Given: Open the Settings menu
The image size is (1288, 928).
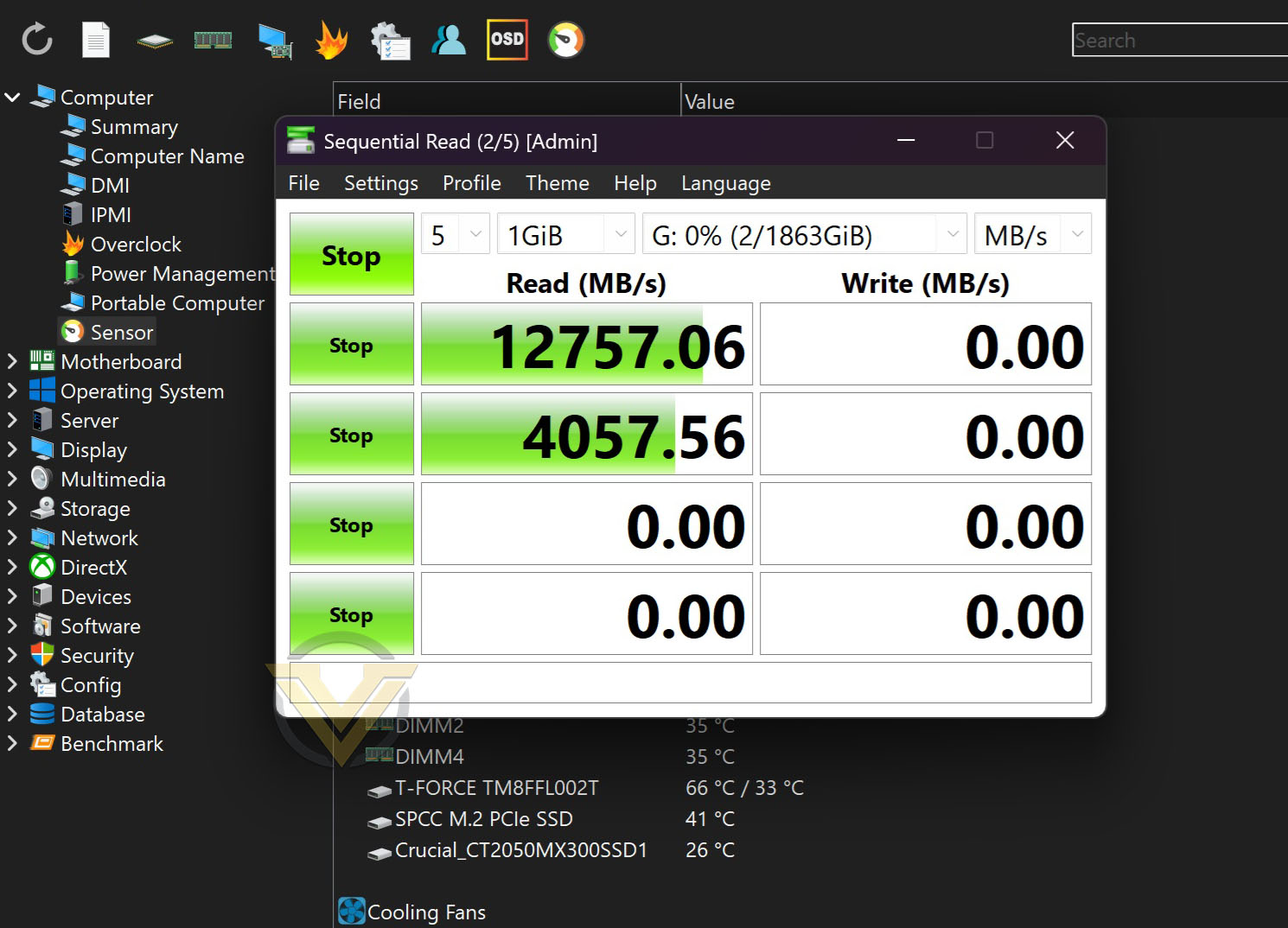Looking at the screenshot, I should pos(381,183).
